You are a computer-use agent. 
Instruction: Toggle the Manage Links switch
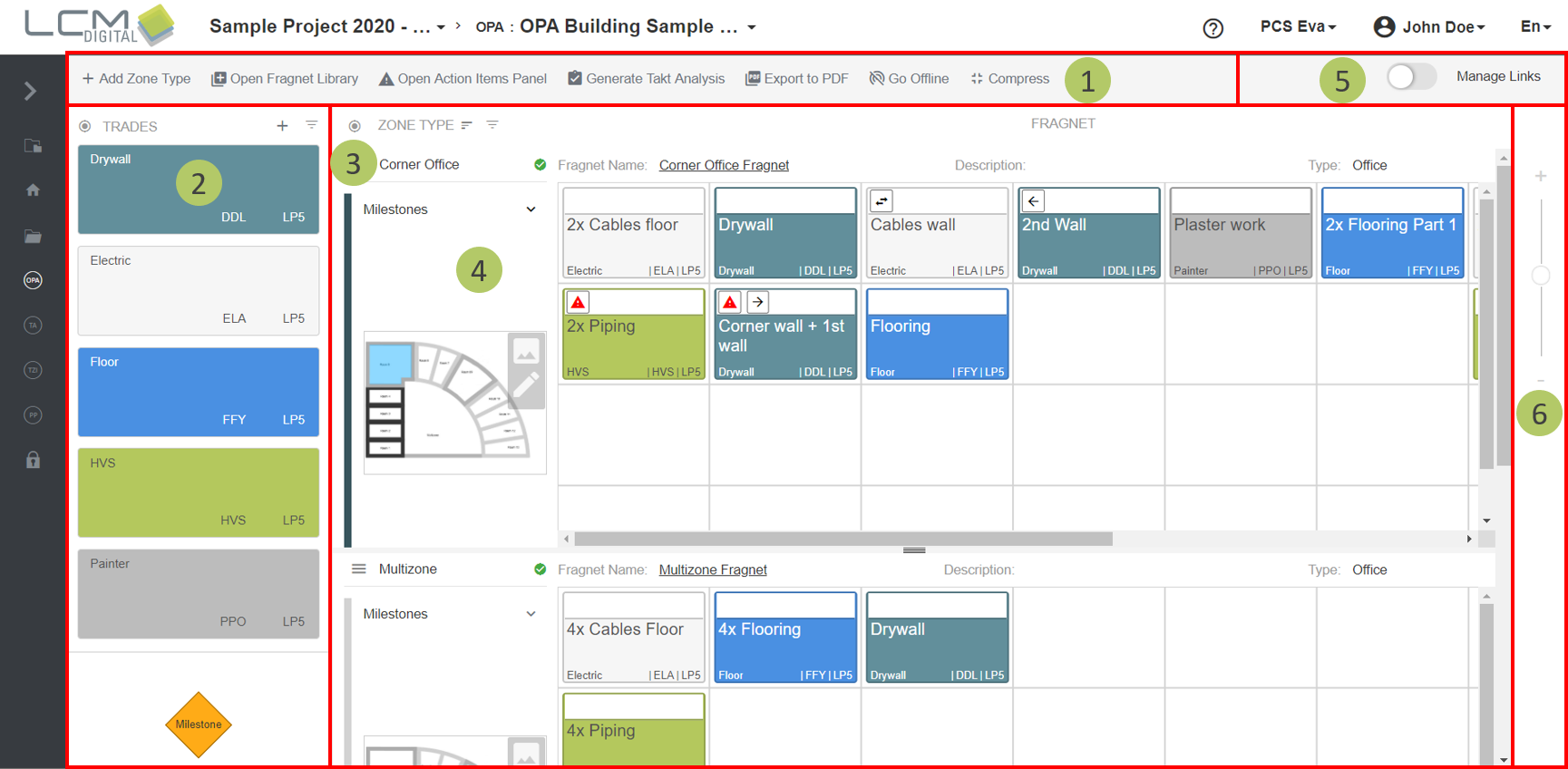coord(1410,77)
